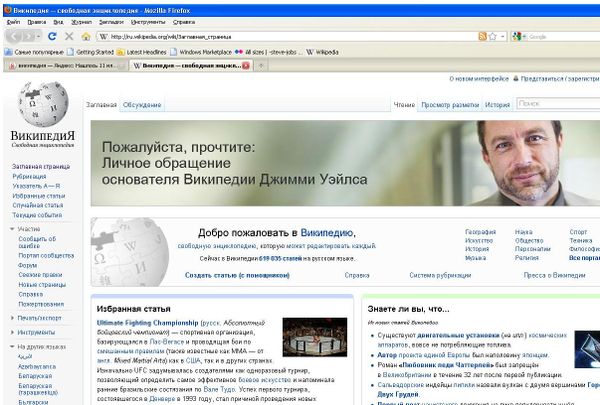Collapse the Участие sidebar section
Screen dimensions: 600x405
(x=25, y=229)
